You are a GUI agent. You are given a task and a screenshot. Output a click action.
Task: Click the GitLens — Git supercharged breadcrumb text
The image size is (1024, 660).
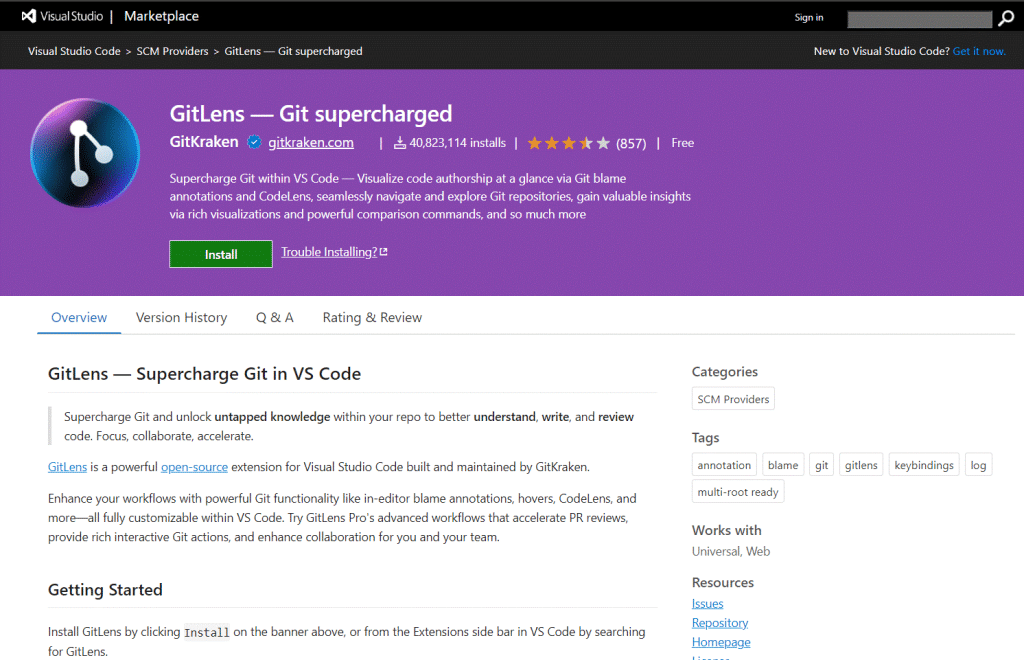pyautogui.click(x=293, y=51)
